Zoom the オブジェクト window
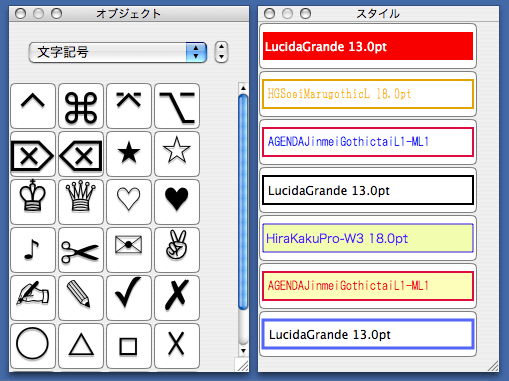Image resolution: width=509 pixels, height=381 pixels. coord(56,14)
